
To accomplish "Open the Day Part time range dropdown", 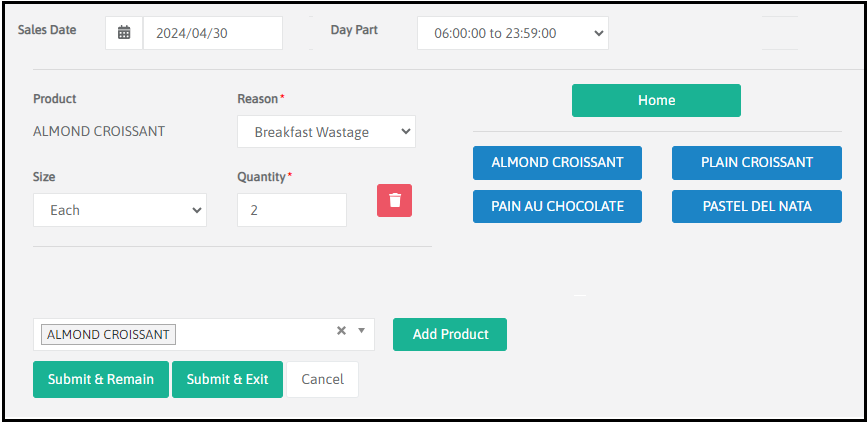I will (x=512, y=33).
